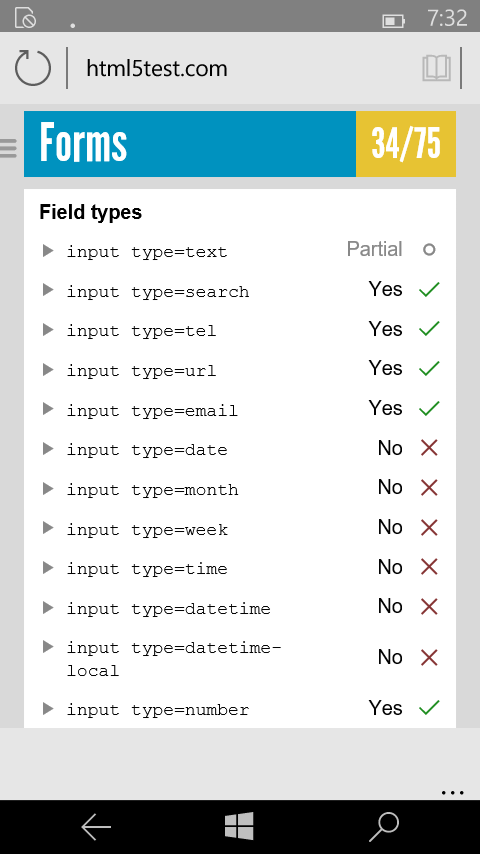Click red cross for type=month
Viewport: 480px width, 854px height.
point(429,488)
